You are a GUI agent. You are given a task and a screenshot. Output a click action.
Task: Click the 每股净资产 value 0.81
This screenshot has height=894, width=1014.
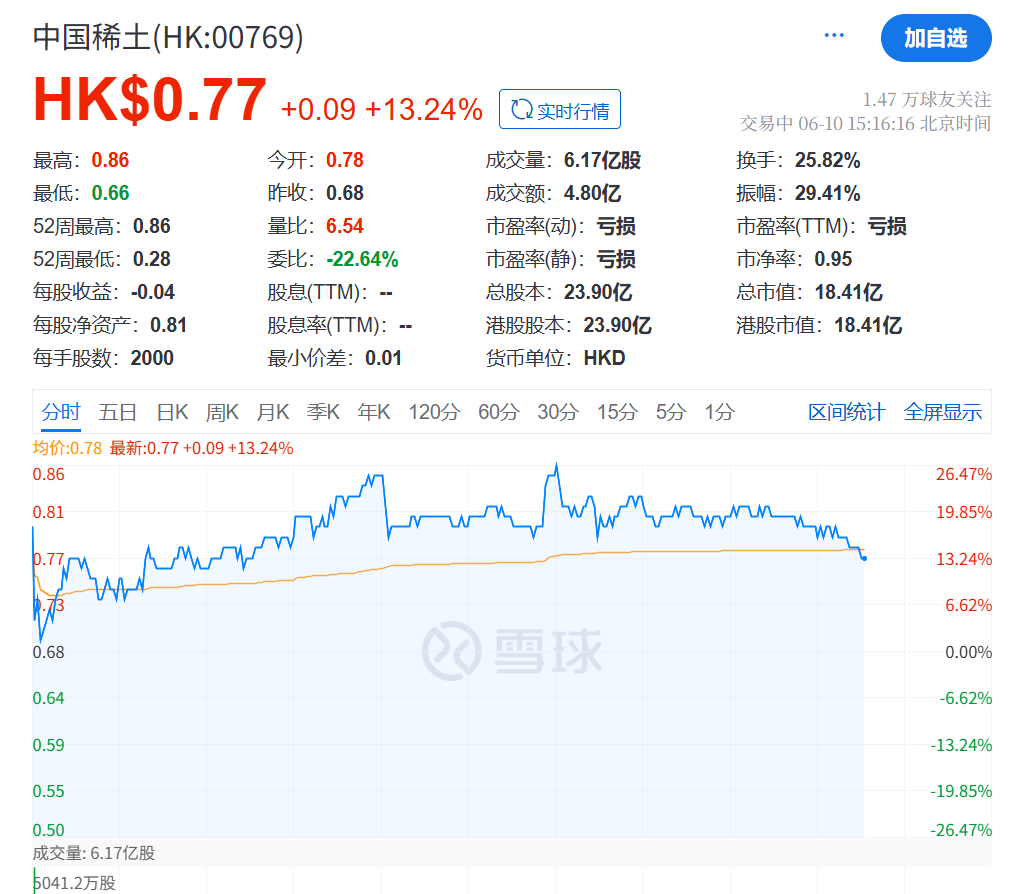tap(168, 325)
